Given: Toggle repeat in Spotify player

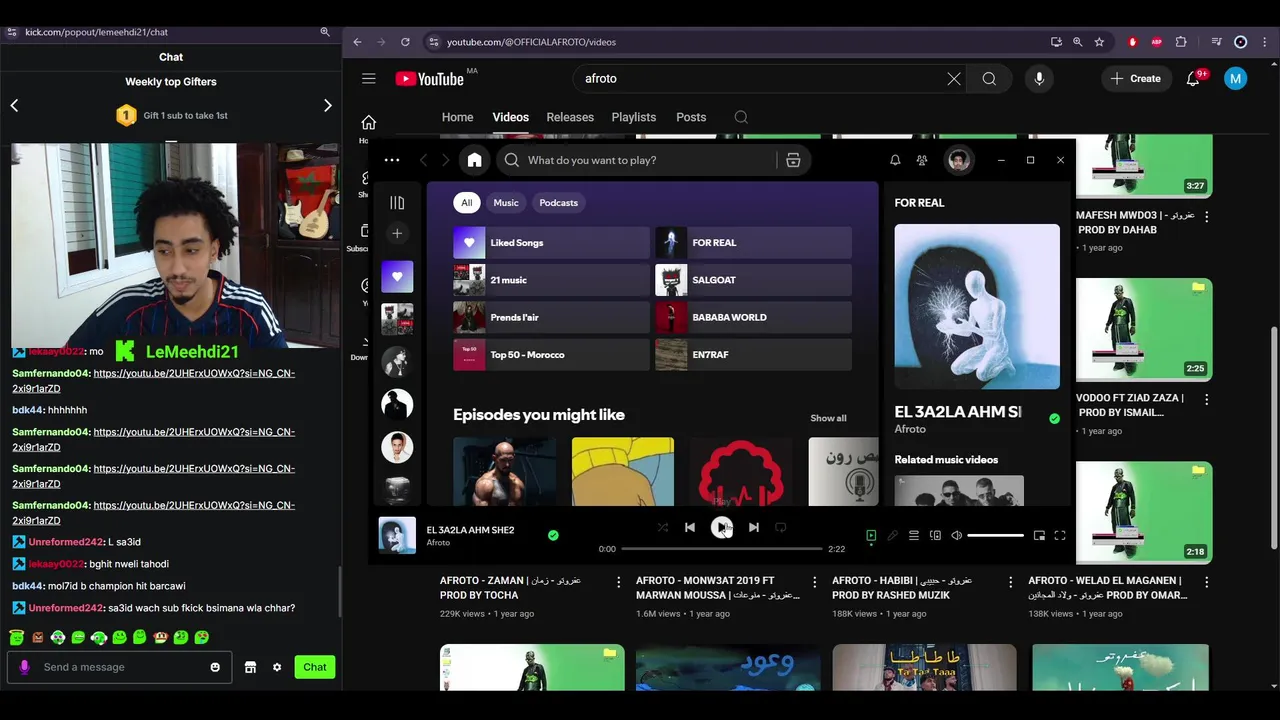Looking at the screenshot, I should coord(781,527).
